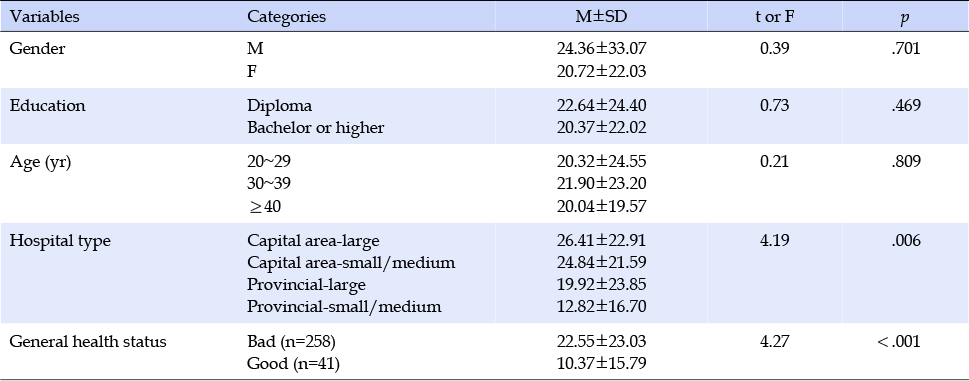The height and width of the screenshot is (381, 969).
Task: Click the Age (yr) row label
Action: click(x=40, y=162)
